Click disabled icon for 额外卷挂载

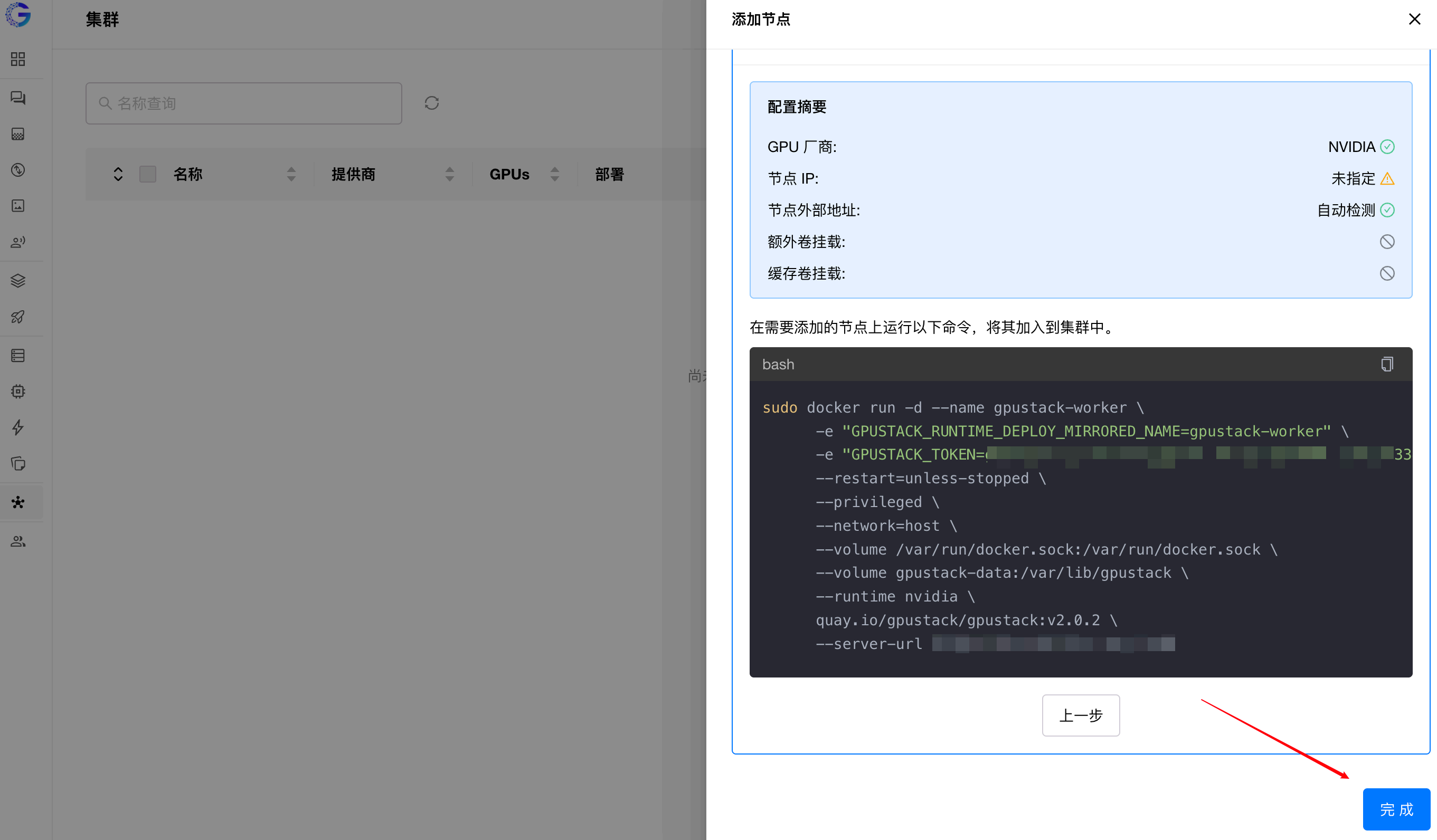point(1387,242)
